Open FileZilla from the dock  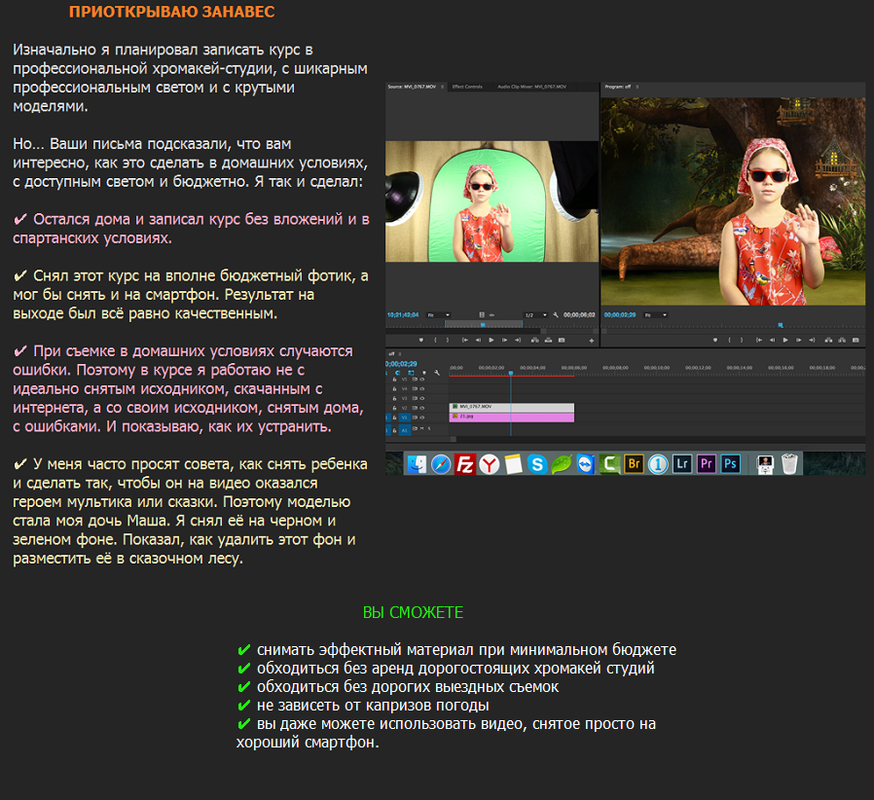465,464
